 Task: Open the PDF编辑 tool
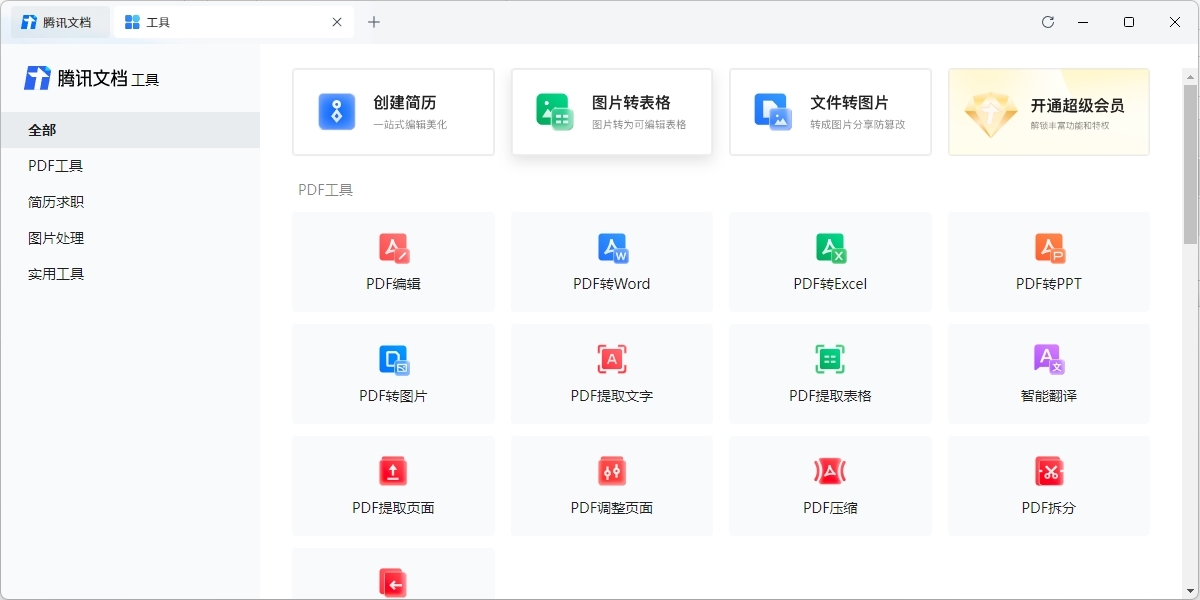click(393, 262)
